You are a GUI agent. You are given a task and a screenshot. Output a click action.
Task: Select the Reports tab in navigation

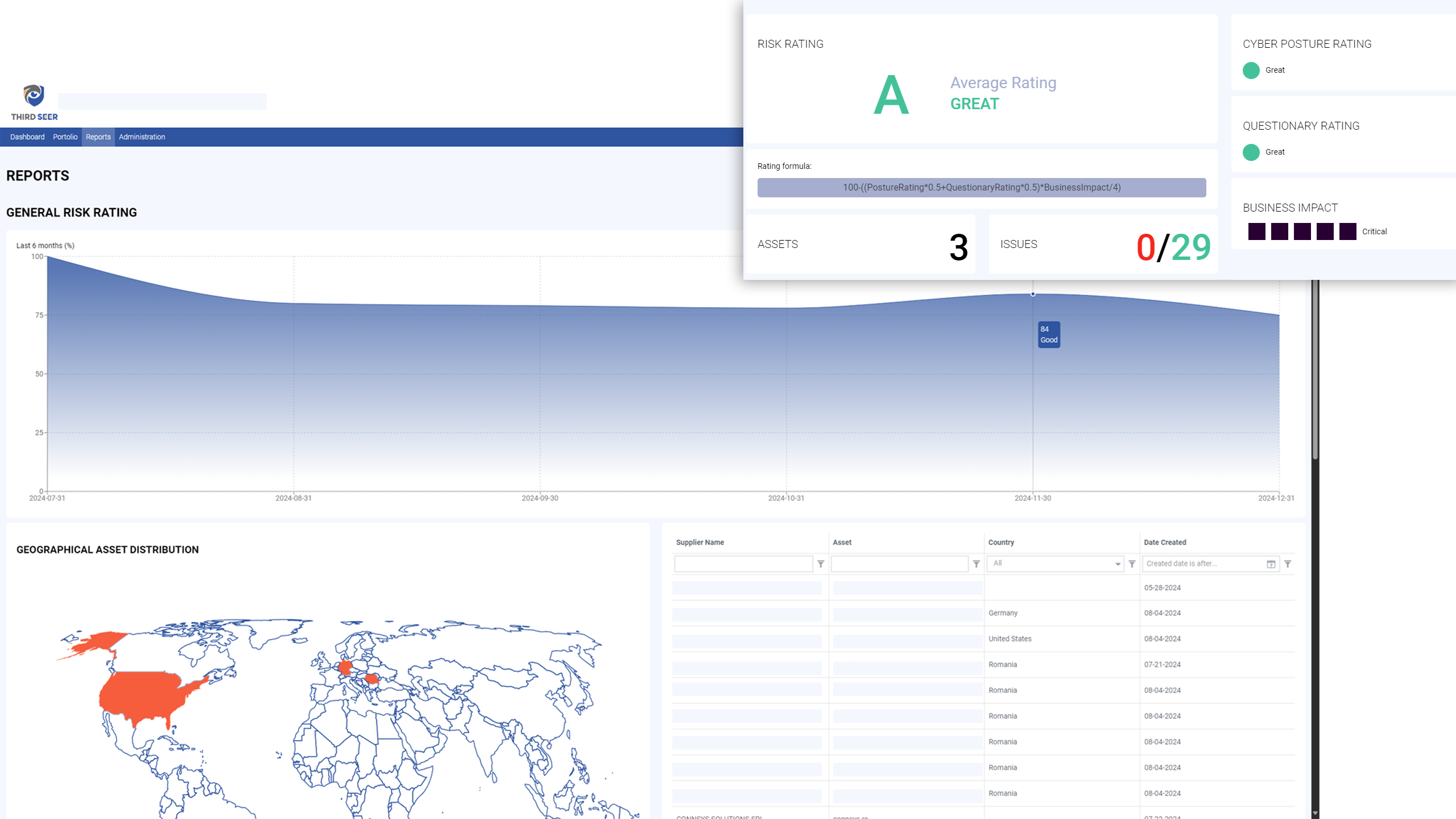tap(98, 137)
